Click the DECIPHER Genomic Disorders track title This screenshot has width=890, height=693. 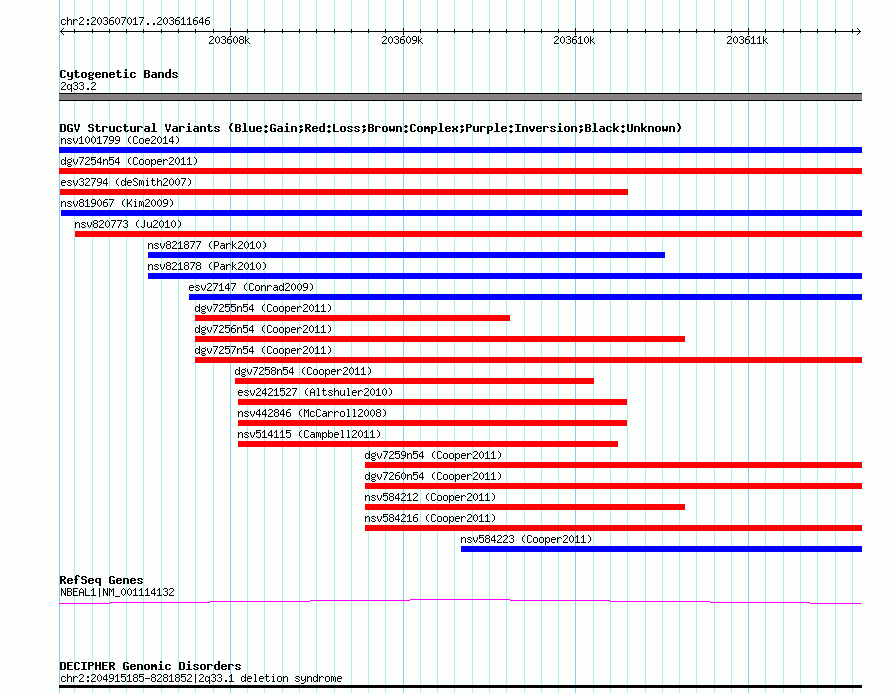pyautogui.click(x=150, y=666)
